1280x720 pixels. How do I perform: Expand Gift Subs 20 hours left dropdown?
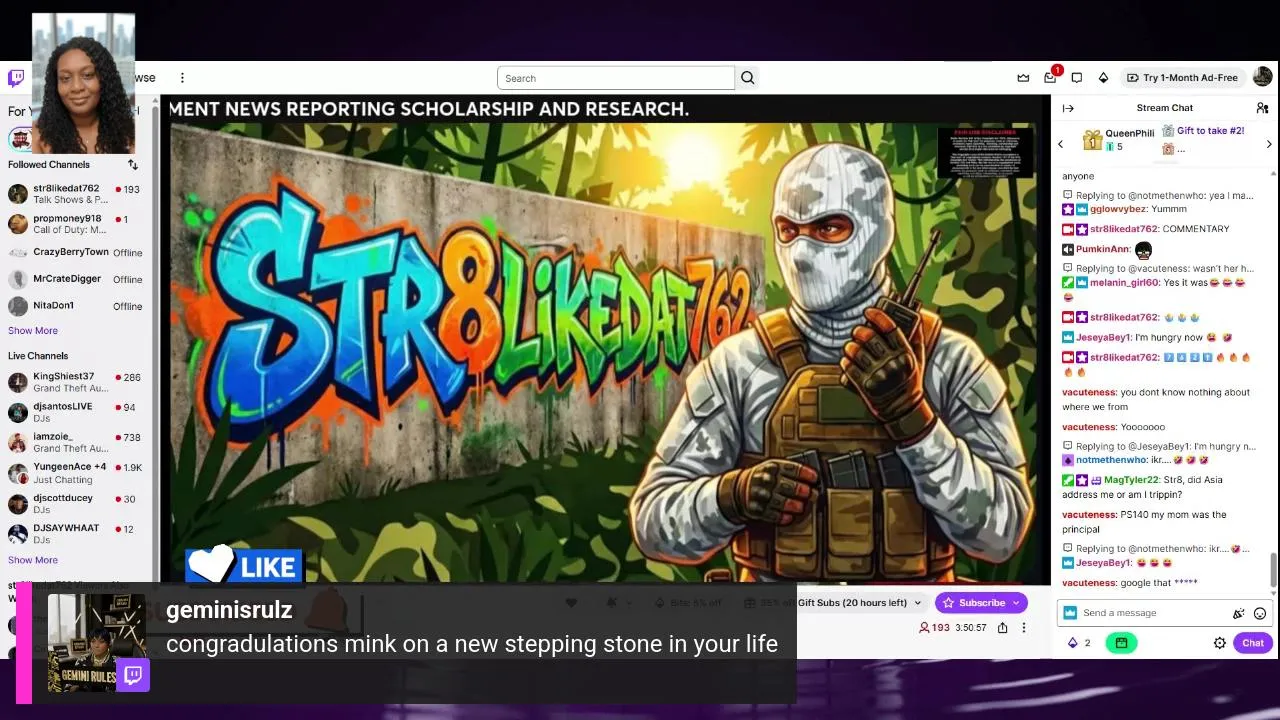click(x=917, y=603)
